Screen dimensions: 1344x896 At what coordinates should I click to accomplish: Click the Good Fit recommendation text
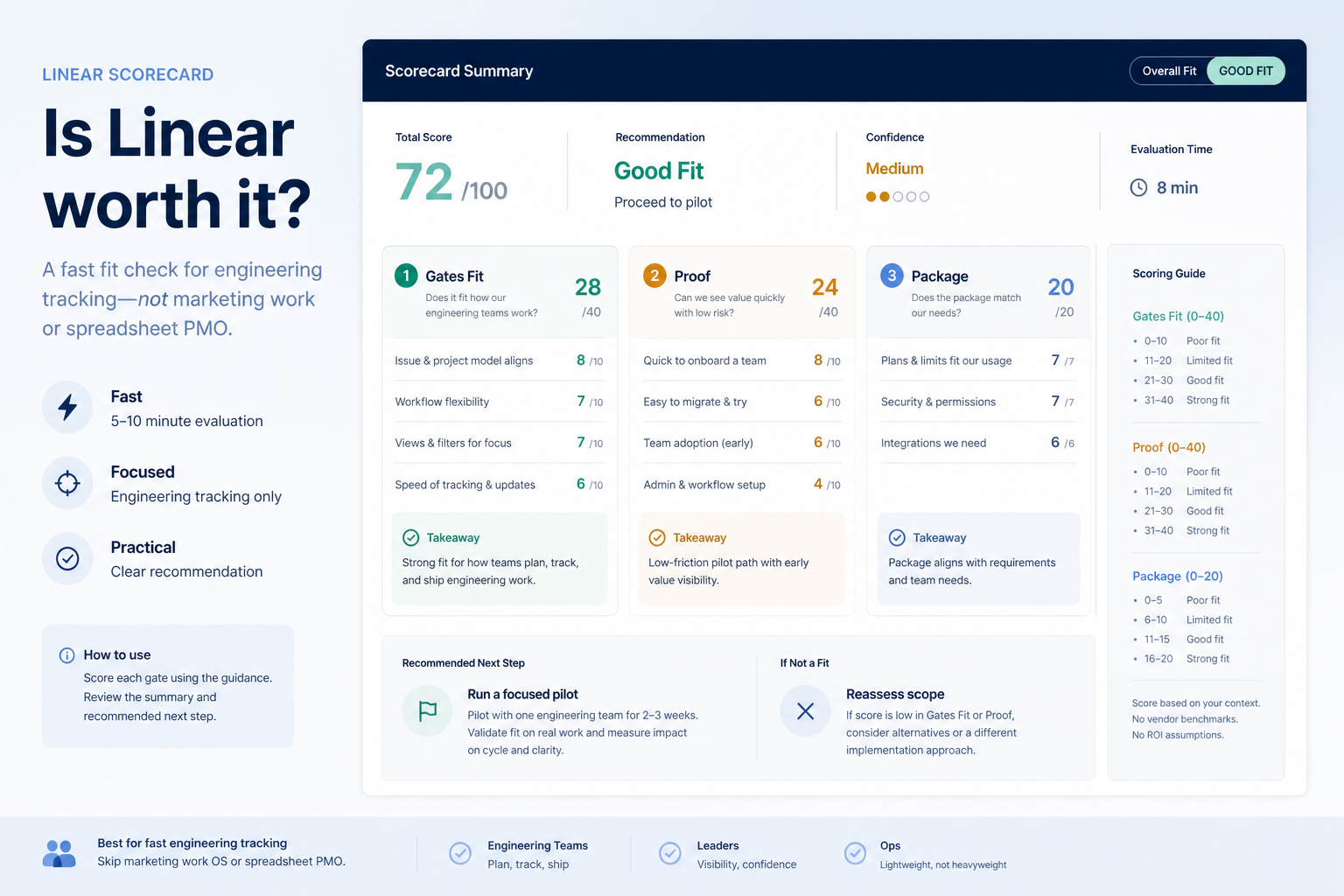[x=659, y=171]
